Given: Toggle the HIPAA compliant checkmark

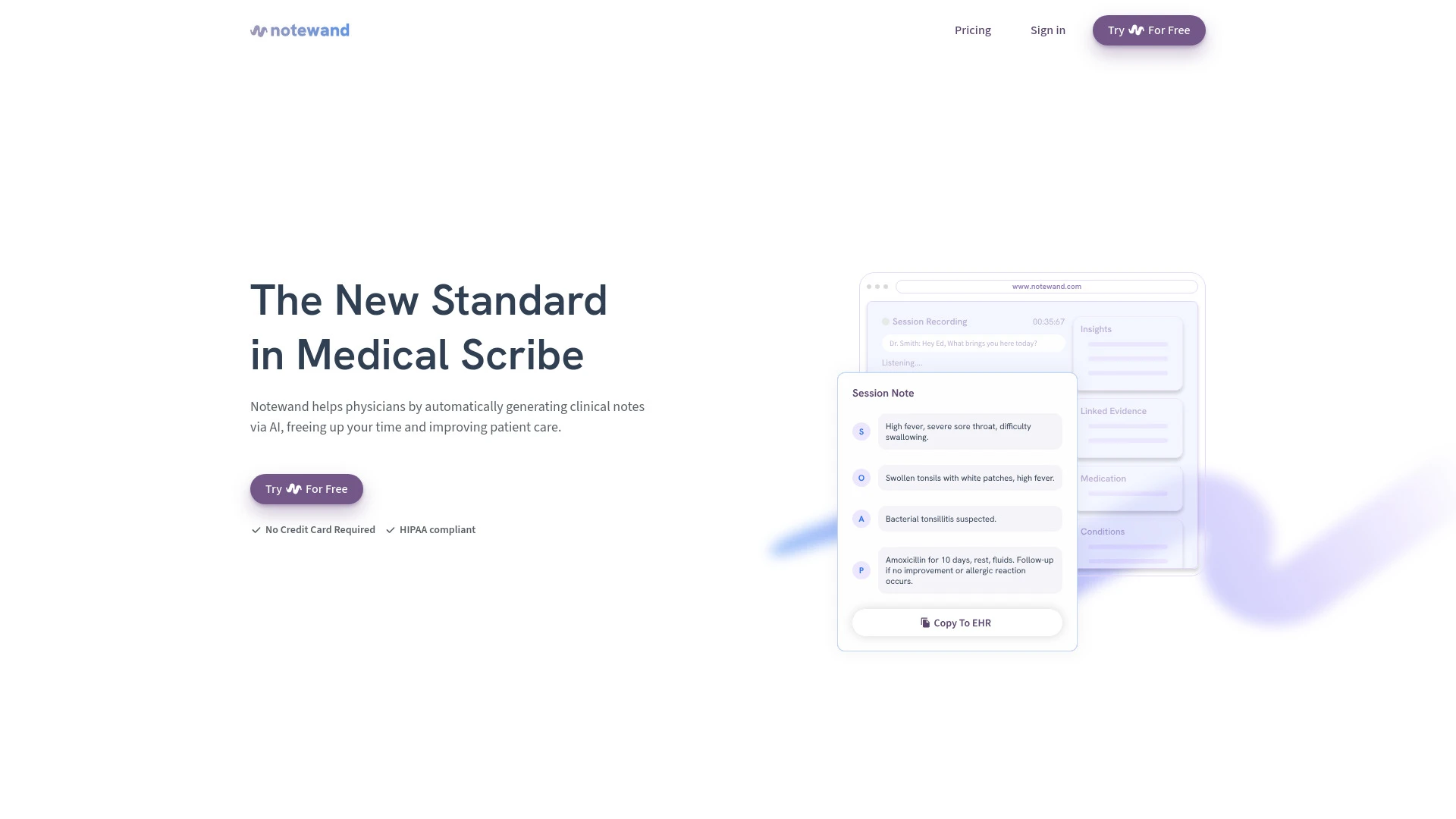Looking at the screenshot, I should click(391, 530).
